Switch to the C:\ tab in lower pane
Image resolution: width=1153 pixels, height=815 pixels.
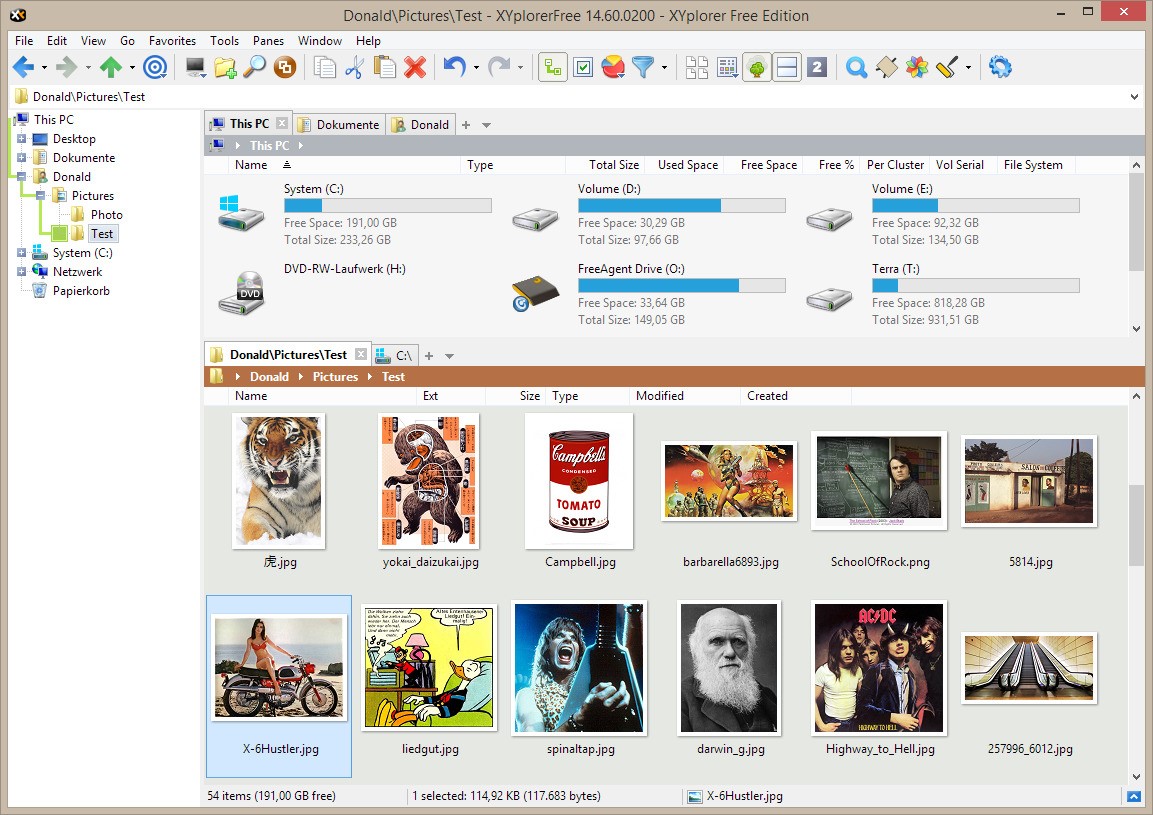tap(395, 355)
